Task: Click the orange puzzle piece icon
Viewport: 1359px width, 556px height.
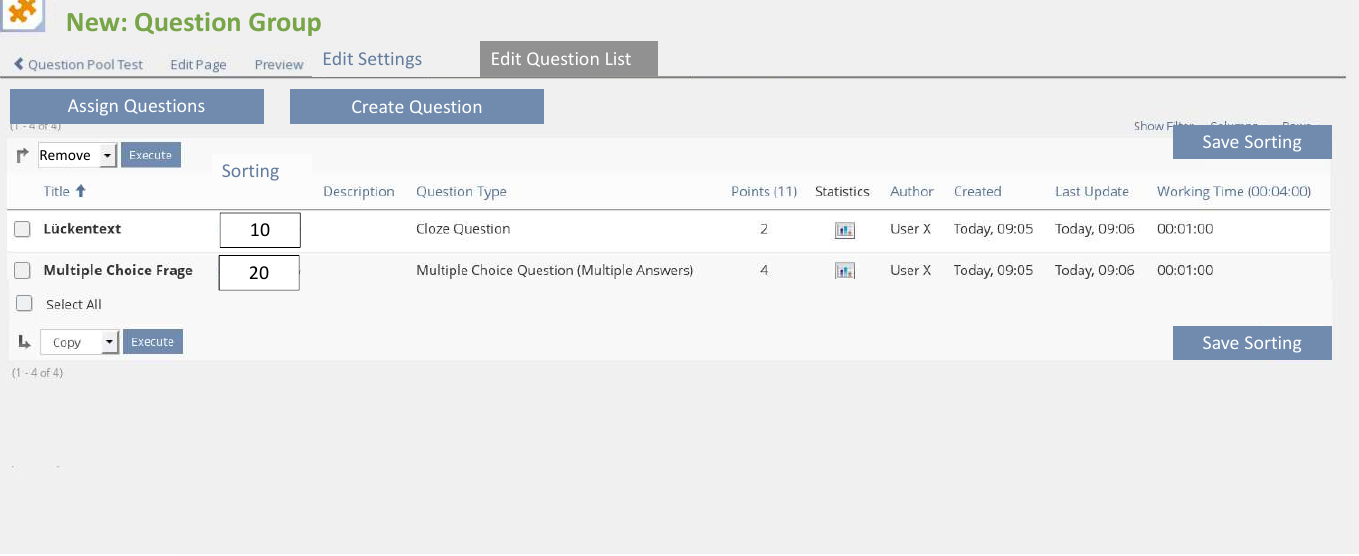Action: [22, 14]
